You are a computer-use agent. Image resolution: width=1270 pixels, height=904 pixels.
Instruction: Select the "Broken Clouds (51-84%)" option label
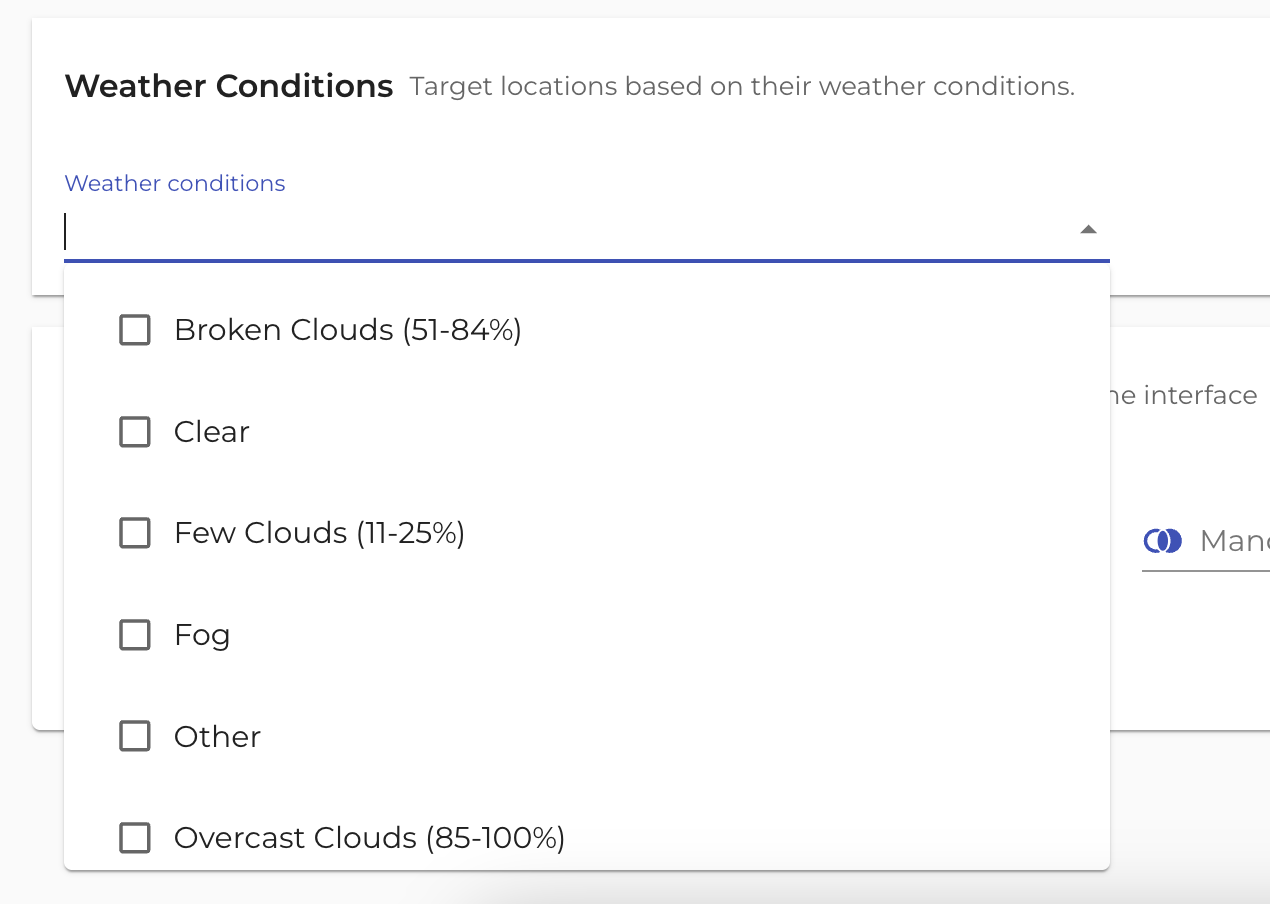348,330
